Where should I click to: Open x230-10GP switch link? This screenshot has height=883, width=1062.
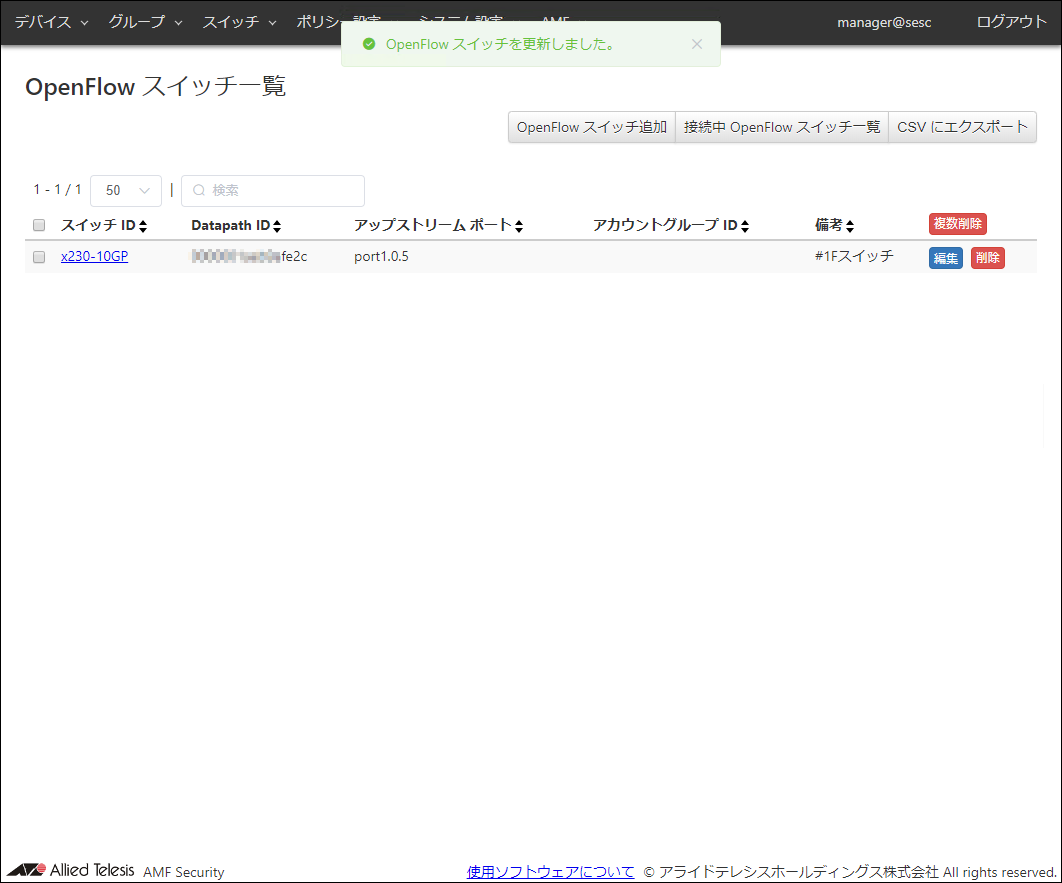point(94,257)
